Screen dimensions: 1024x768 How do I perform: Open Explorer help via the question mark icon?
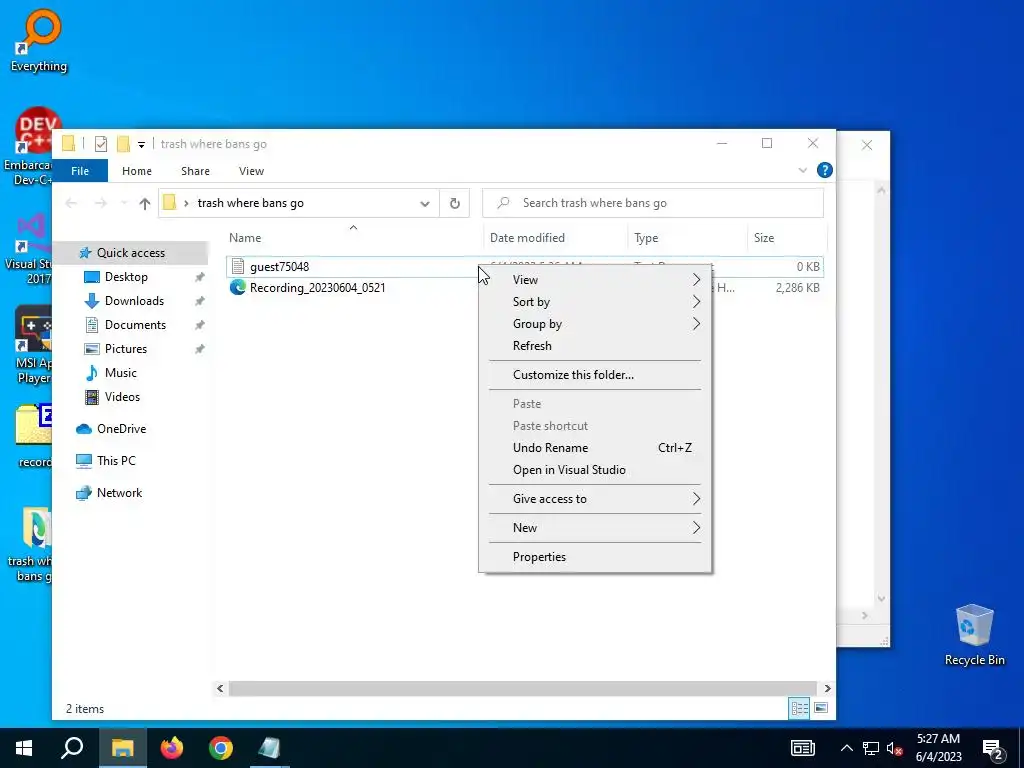825,170
